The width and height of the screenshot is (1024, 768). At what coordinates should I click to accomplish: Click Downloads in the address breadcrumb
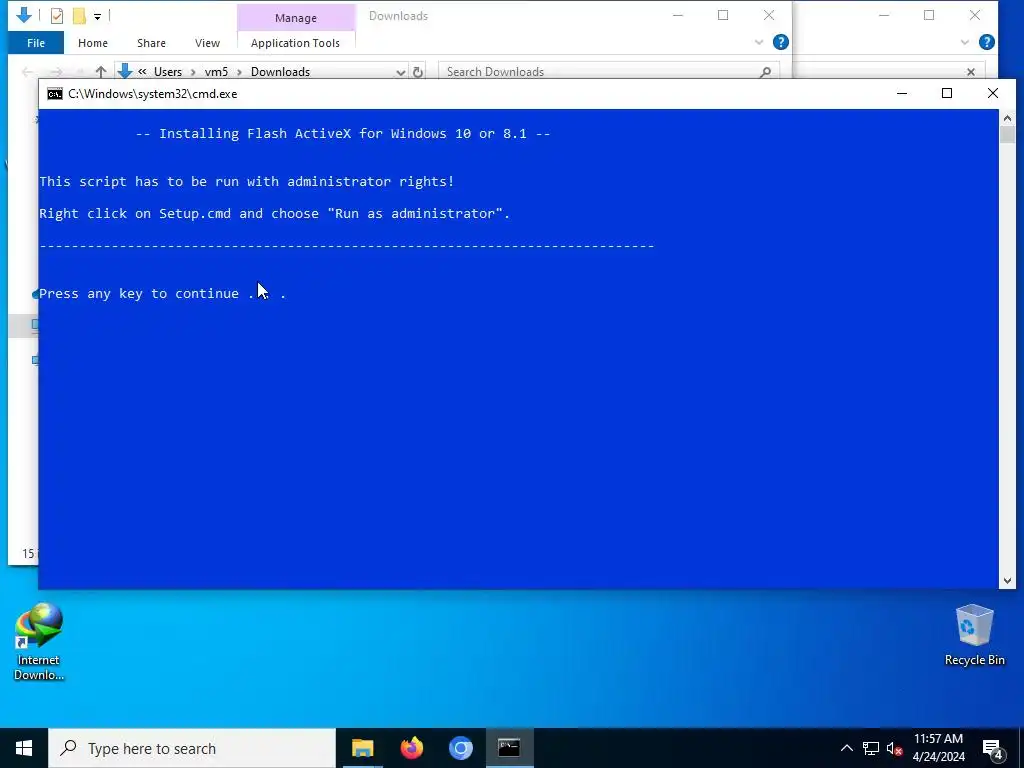[280, 72]
